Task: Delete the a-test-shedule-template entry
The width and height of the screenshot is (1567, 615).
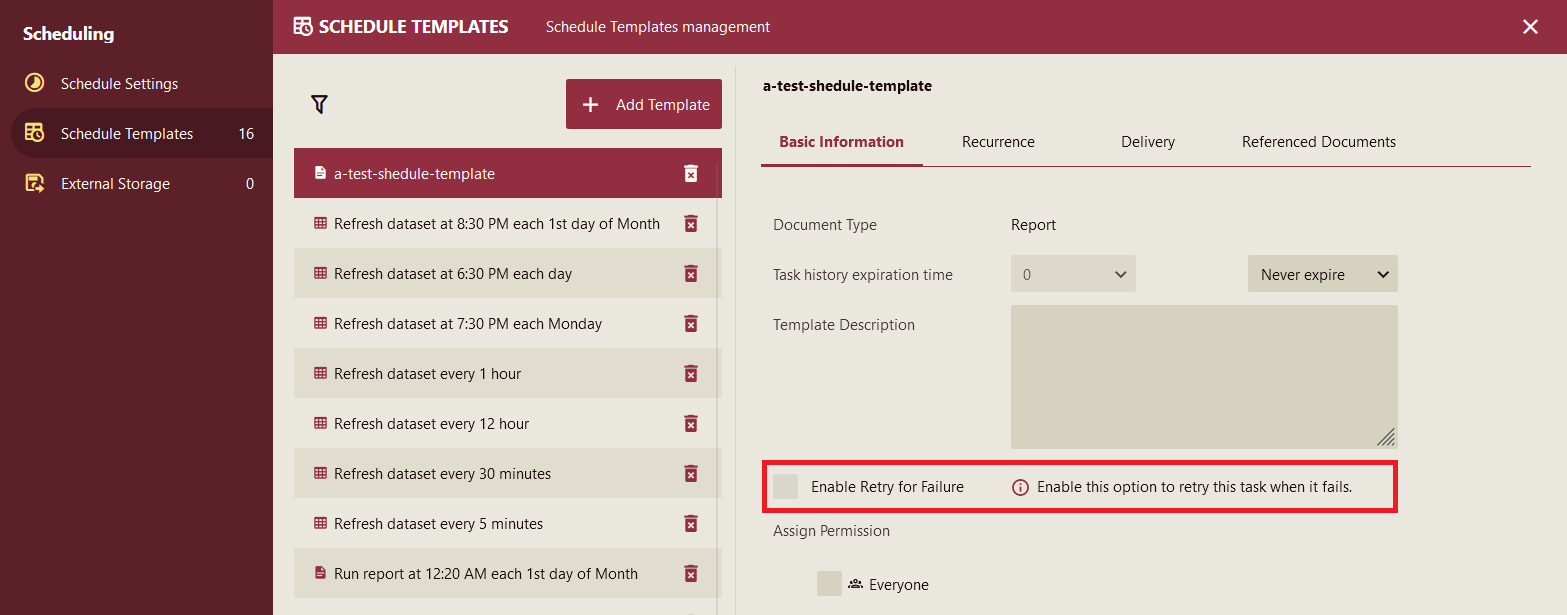Action: tap(690, 174)
